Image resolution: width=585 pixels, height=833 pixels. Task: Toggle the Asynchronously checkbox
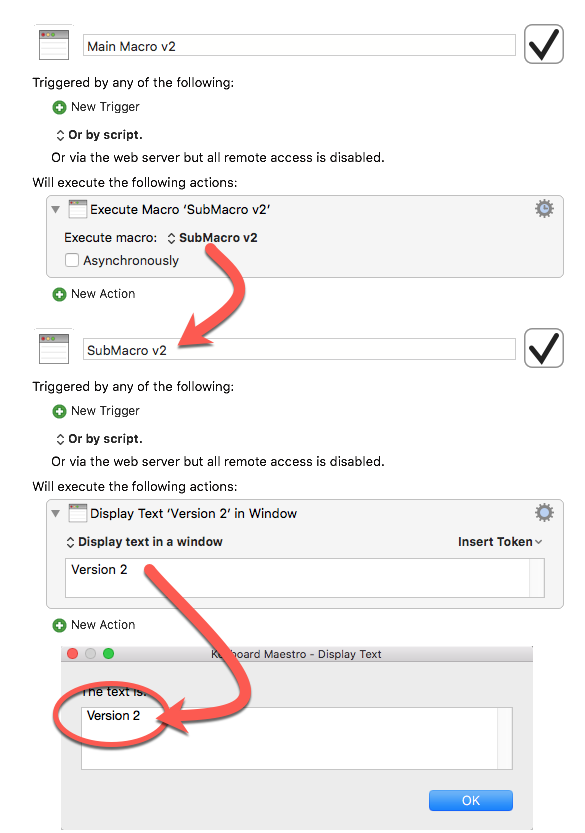point(72,260)
